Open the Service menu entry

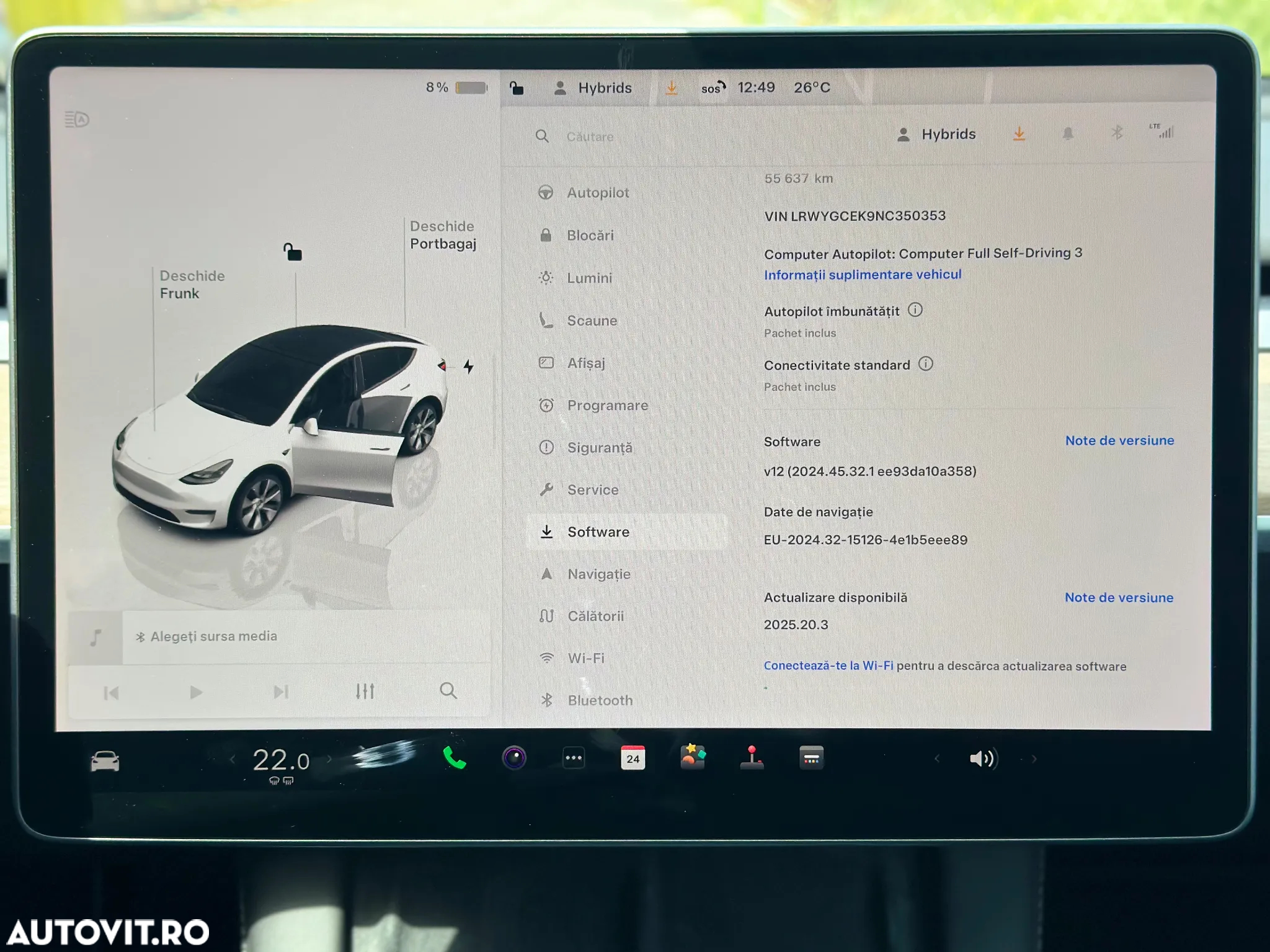(579, 490)
